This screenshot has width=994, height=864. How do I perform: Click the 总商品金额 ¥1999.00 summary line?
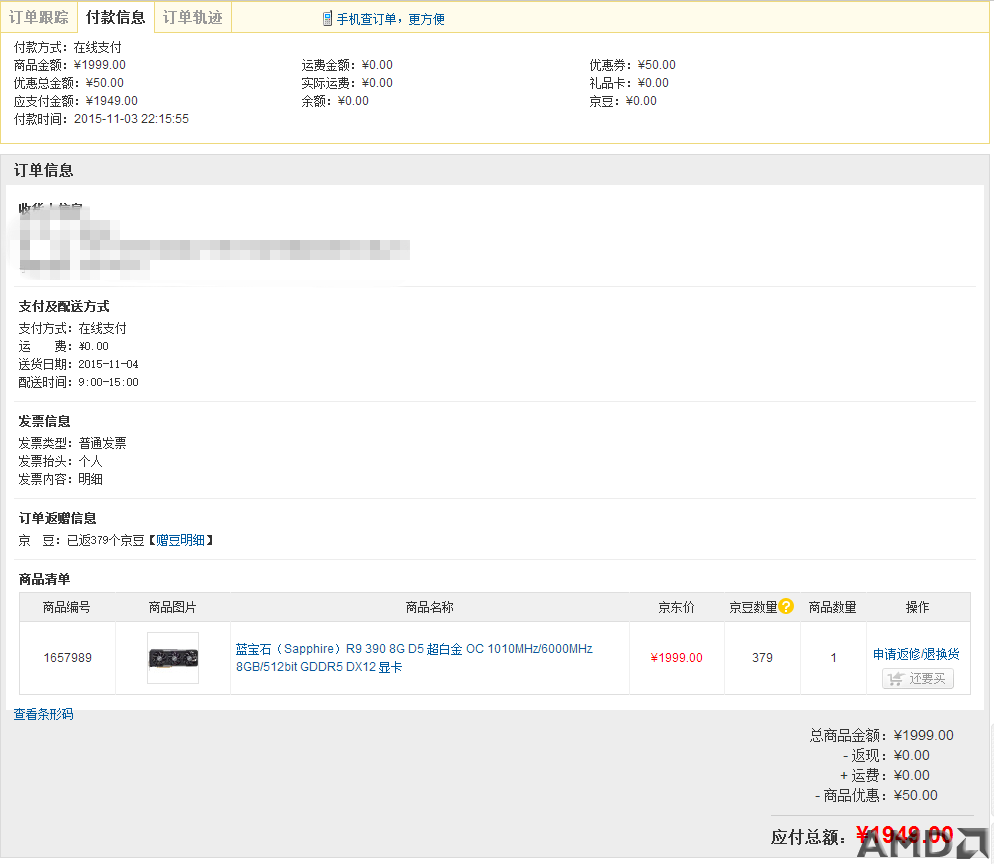[x=882, y=735]
